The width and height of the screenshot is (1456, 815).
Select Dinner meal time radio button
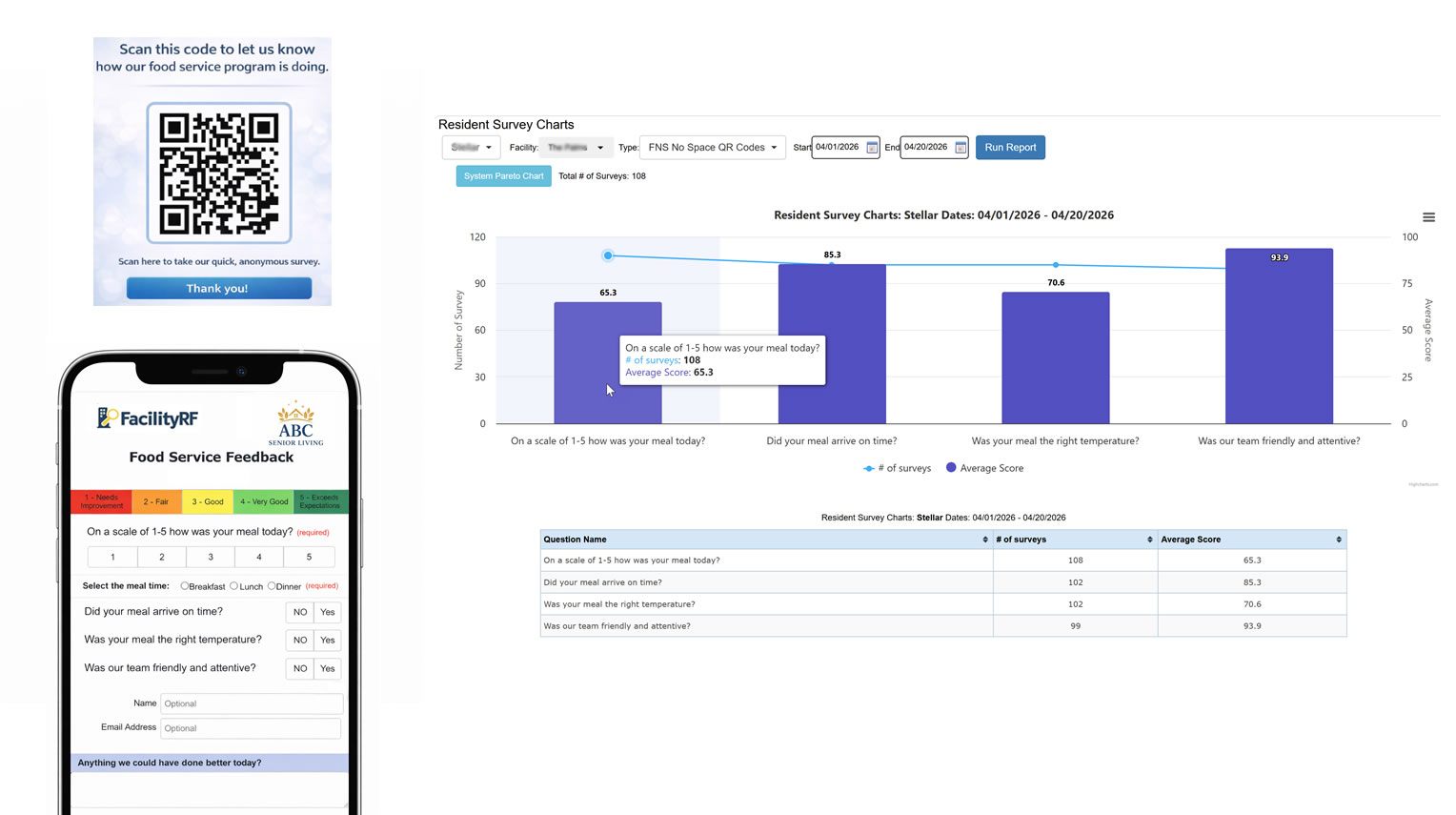[x=272, y=586]
